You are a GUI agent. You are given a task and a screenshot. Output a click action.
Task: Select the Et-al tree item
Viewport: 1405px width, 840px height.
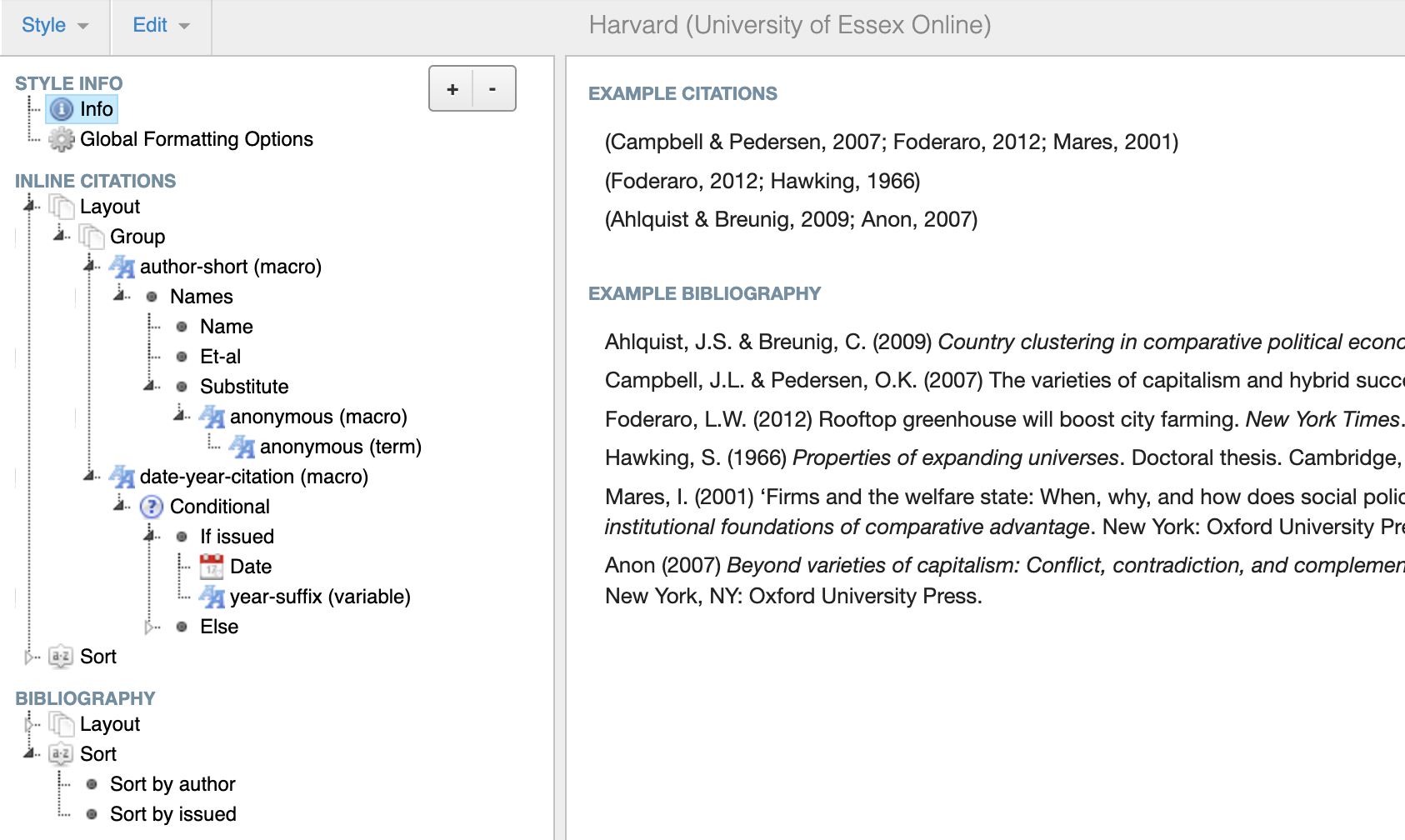coord(220,357)
